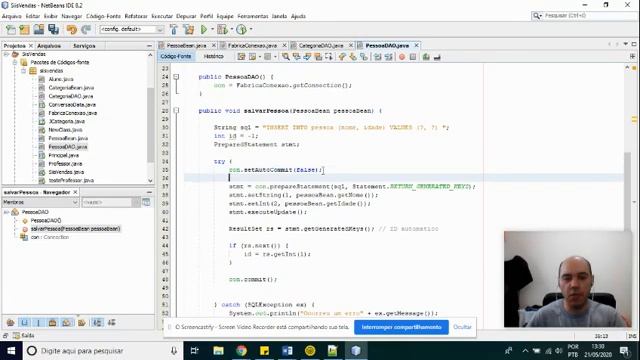Click the Save All toolbar icon
The image size is (640, 360).
[x=53, y=29]
